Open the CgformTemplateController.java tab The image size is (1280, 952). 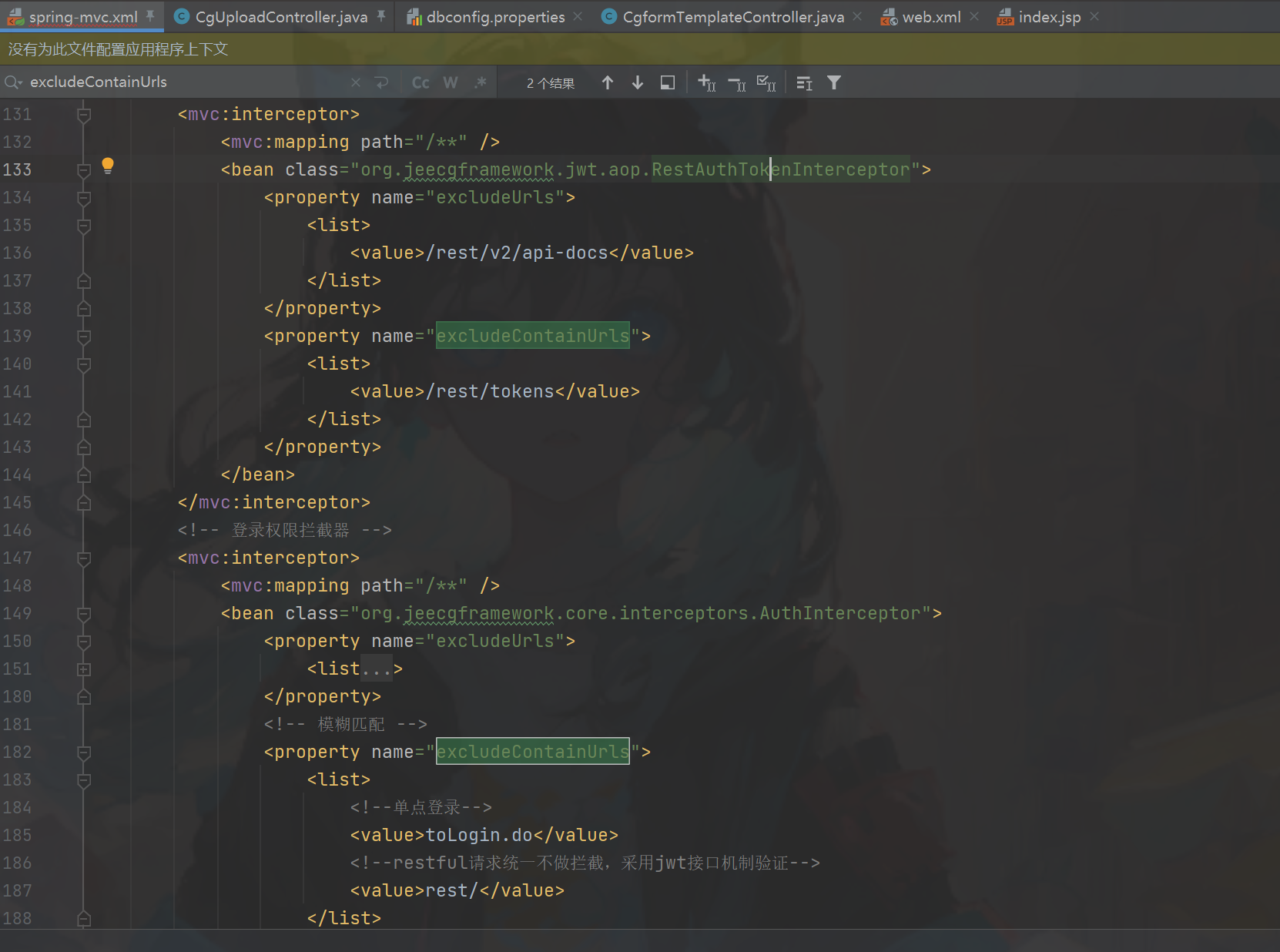click(732, 17)
